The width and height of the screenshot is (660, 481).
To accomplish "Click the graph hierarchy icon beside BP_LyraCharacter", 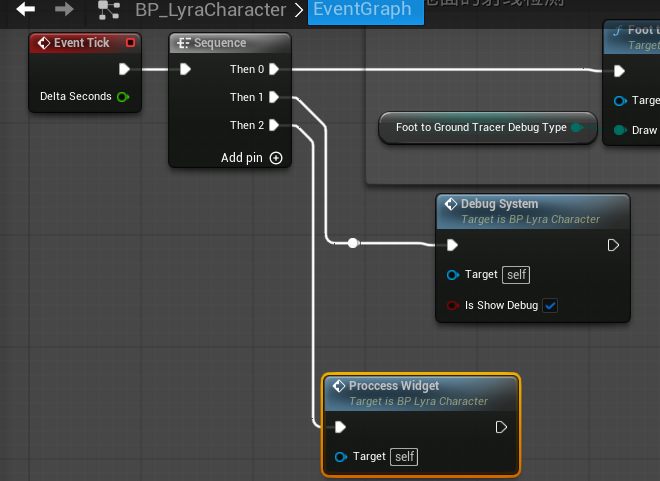I will point(109,10).
